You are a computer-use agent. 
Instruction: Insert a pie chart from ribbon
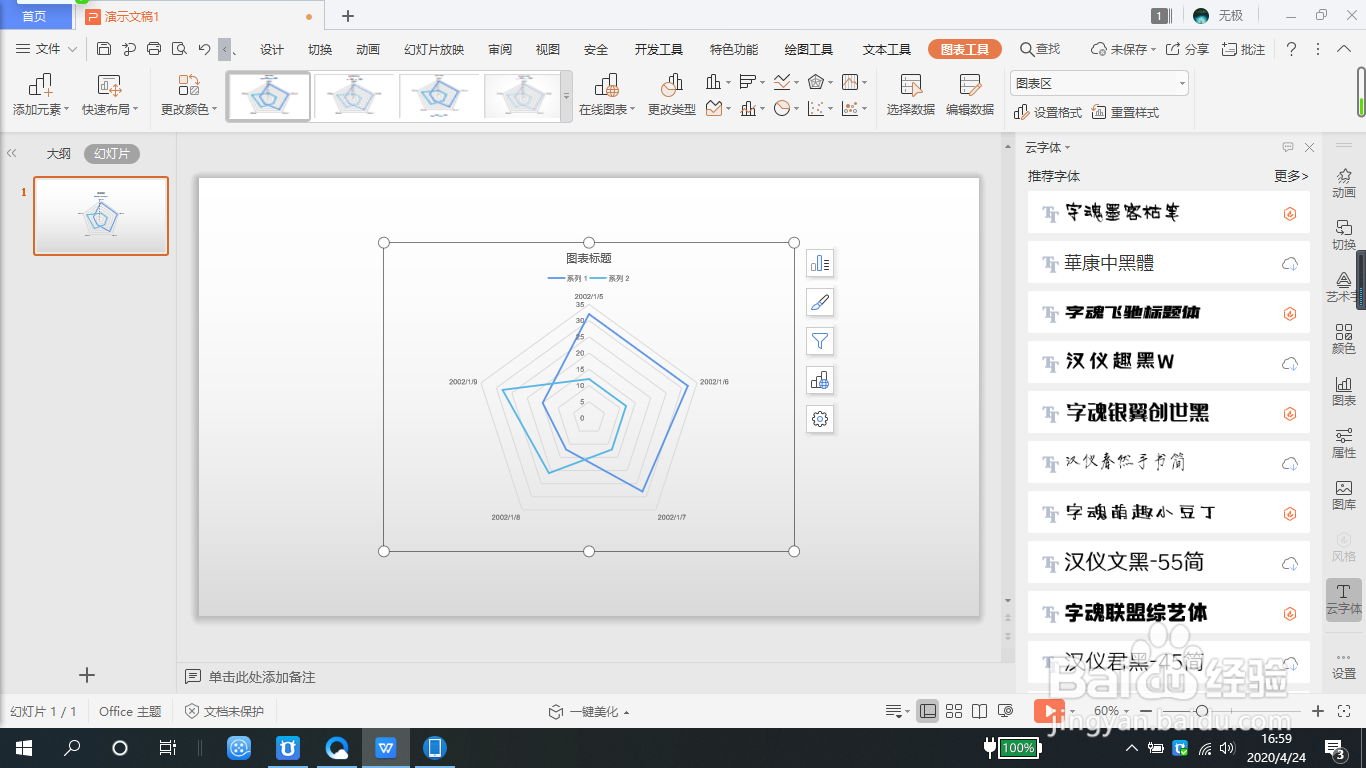pyautogui.click(x=786, y=108)
